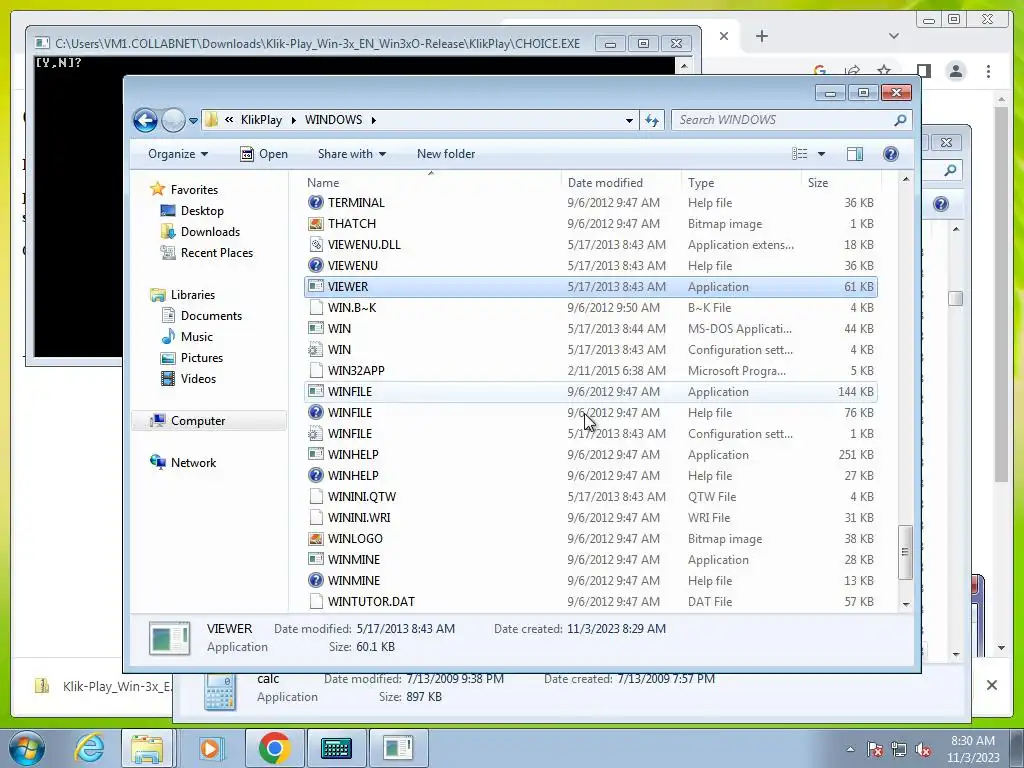Click the file list scroll down arrow

906,604
